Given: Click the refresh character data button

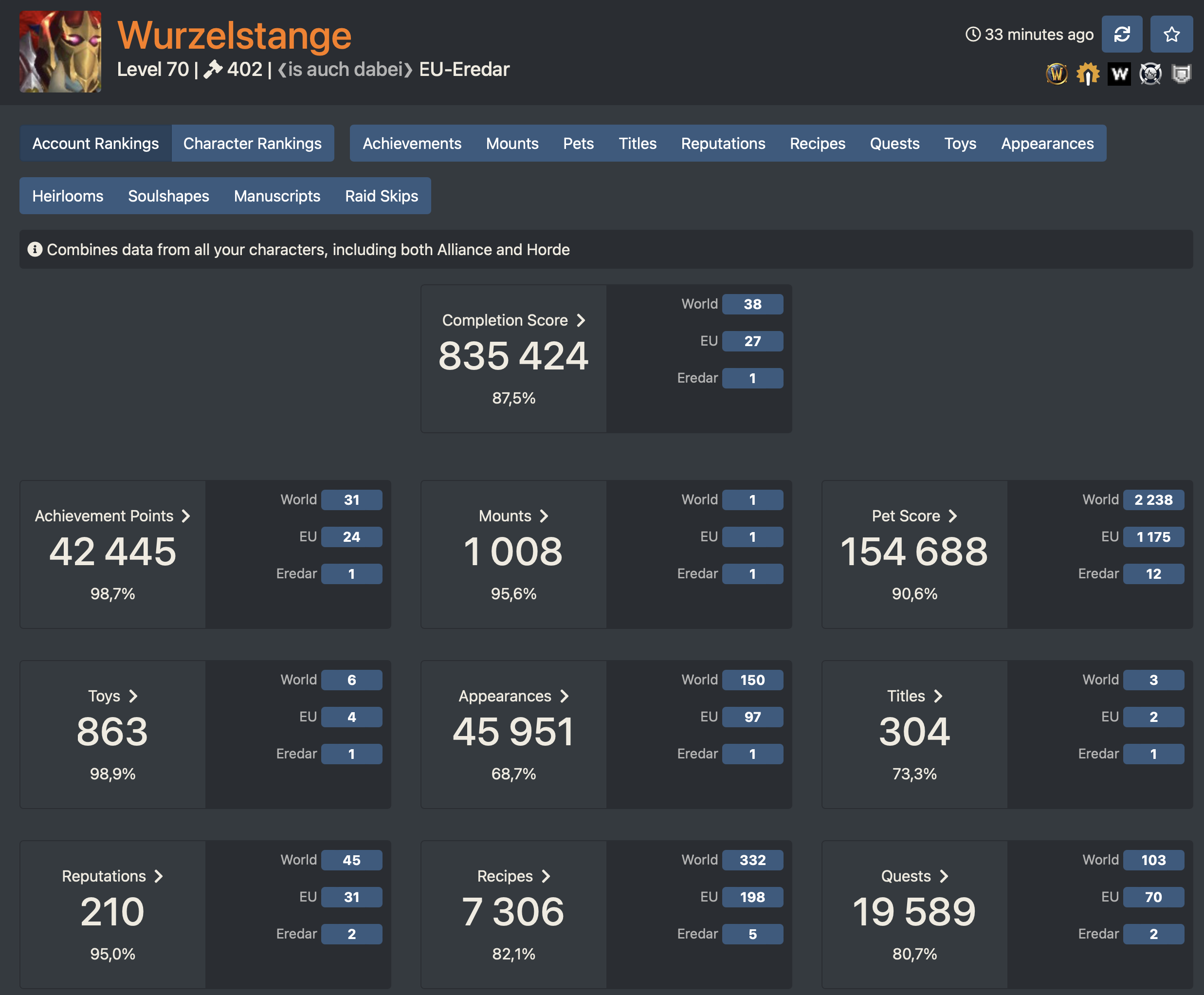Looking at the screenshot, I should click(1121, 35).
